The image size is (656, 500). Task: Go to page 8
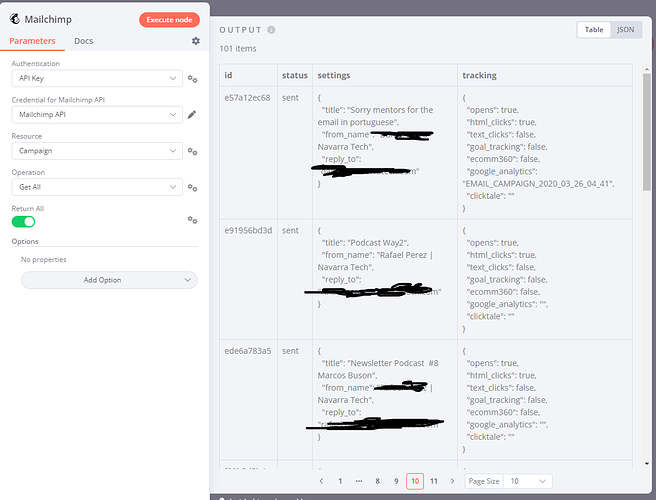(x=377, y=481)
